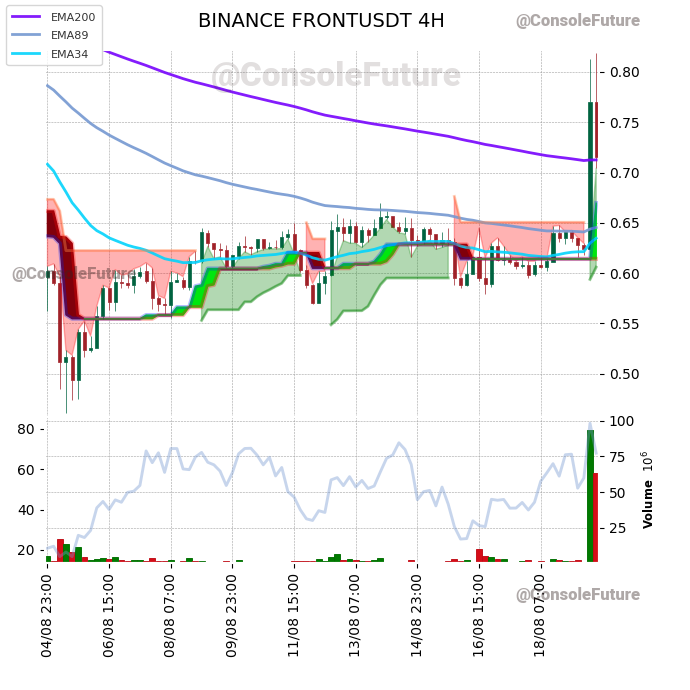Image resolution: width=690 pixels, height=690 pixels.
Task: Click the 13/08 07:00 date label
Action: [x=355, y=616]
